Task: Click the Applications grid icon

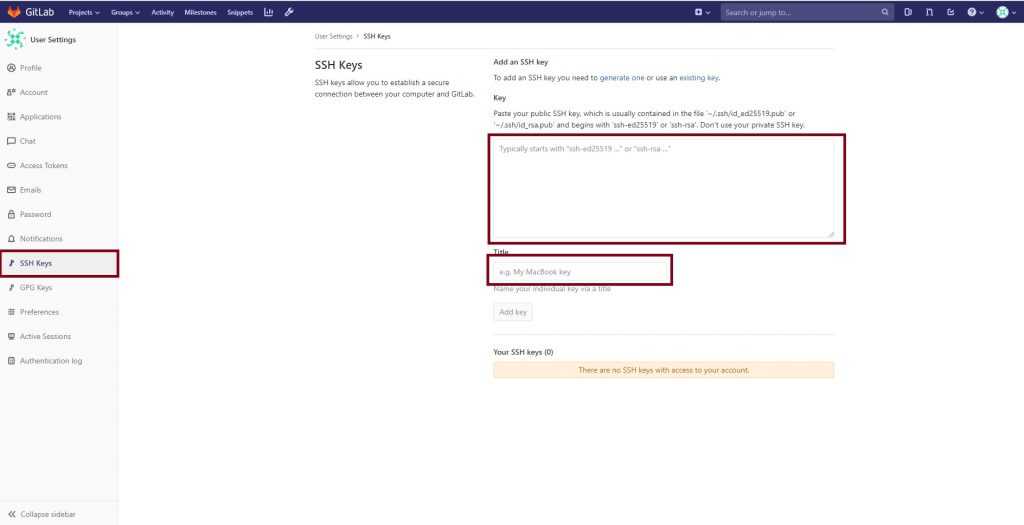Action: pyautogui.click(x=10, y=117)
